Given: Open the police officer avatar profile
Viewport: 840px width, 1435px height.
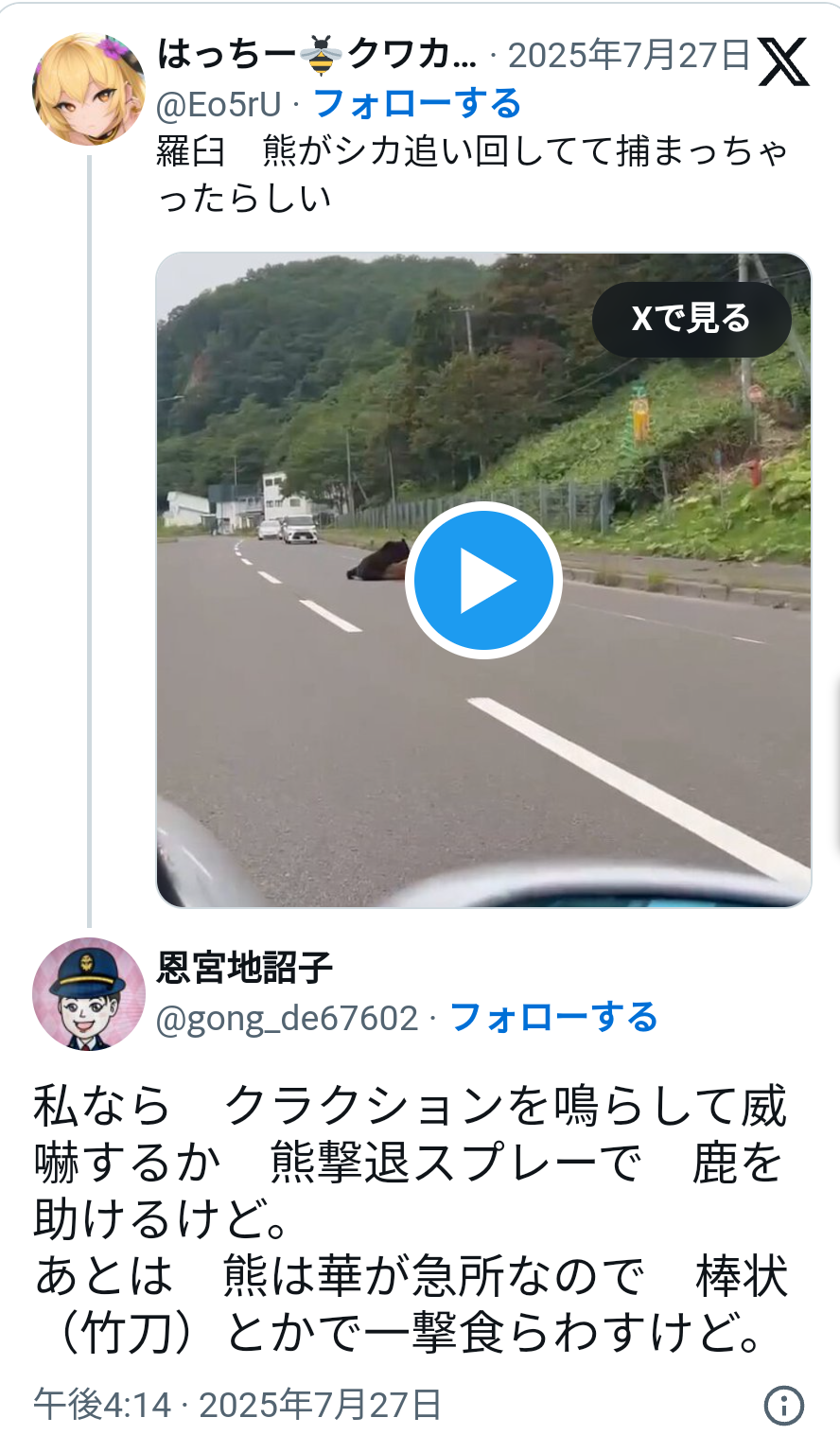Looking at the screenshot, I should click(88, 994).
